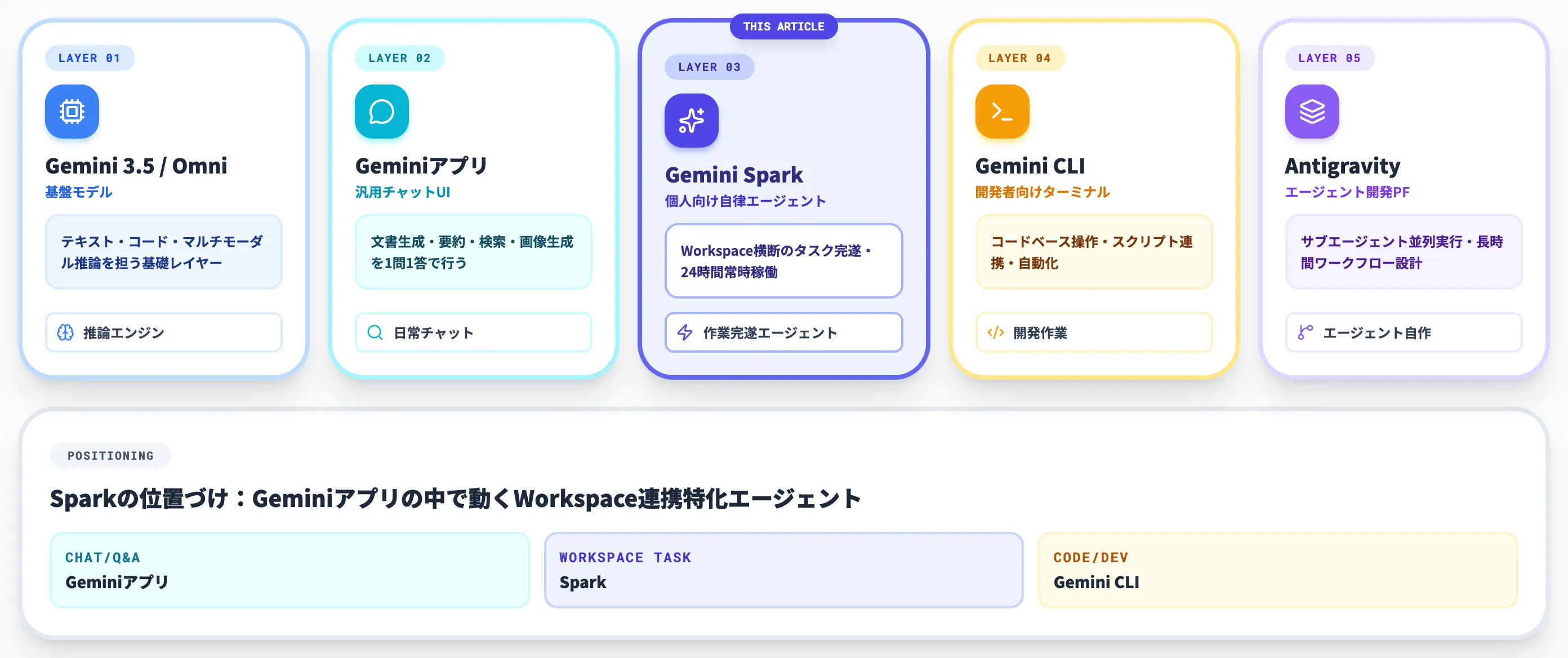Click the teal chat bubble icon for Geminiアプリ
The image size is (1568, 658).
pyautogui.click(x=382, y=112)
